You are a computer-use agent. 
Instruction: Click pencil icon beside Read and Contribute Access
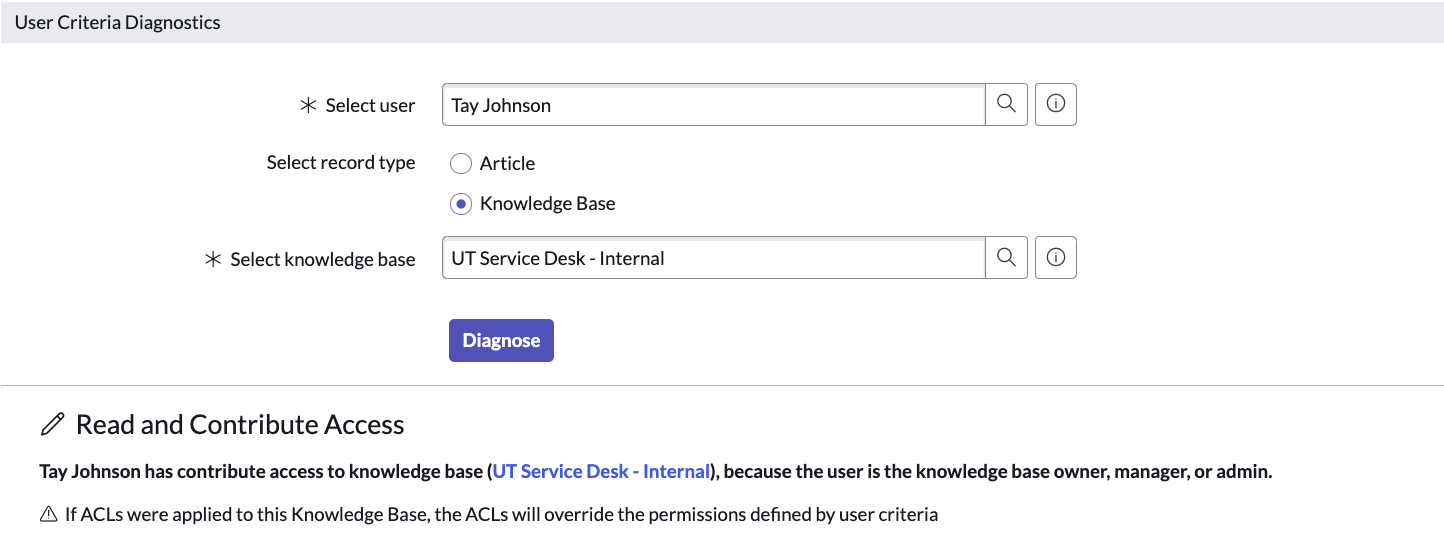[52, 424]
